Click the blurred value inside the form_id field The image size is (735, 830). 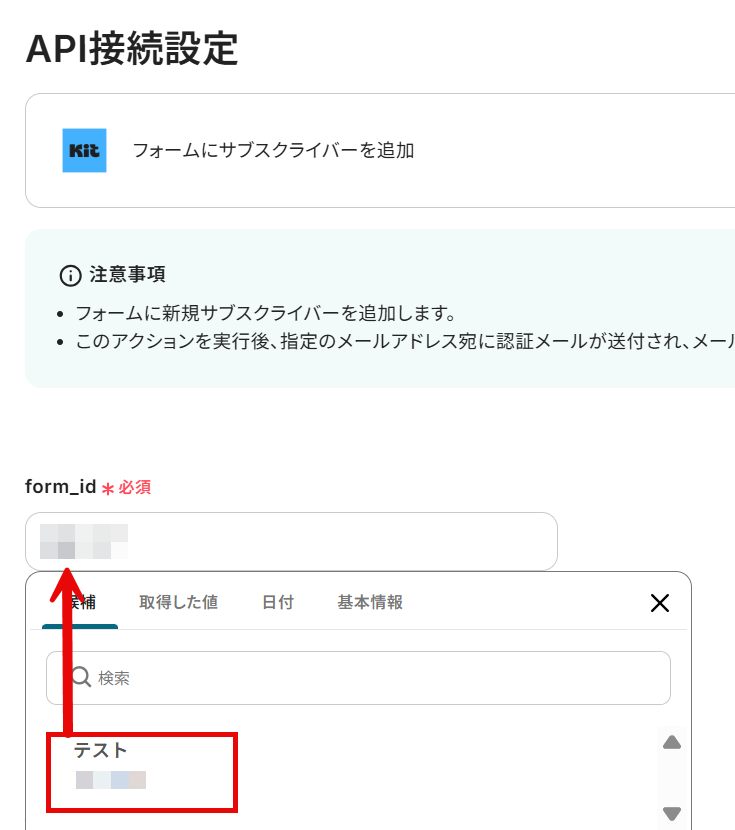point(84,541)
